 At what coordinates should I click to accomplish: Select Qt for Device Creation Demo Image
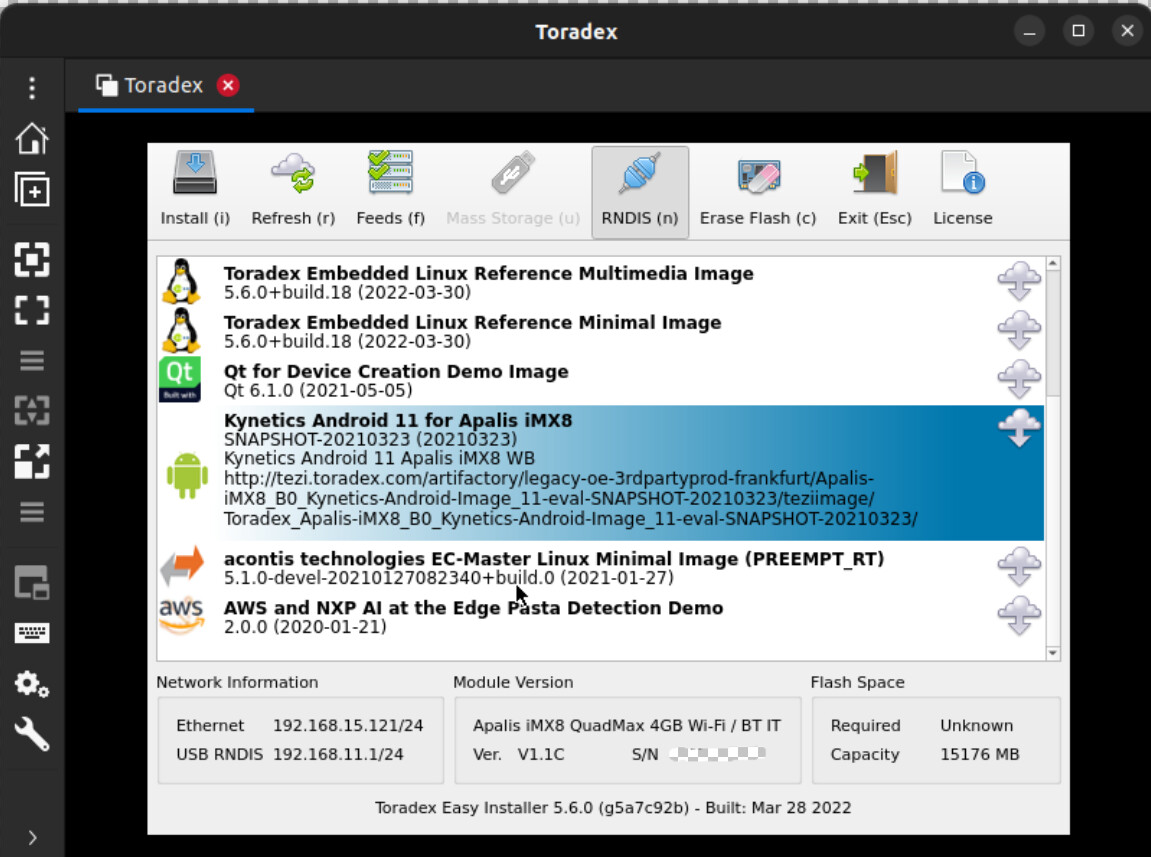(600, 380)
